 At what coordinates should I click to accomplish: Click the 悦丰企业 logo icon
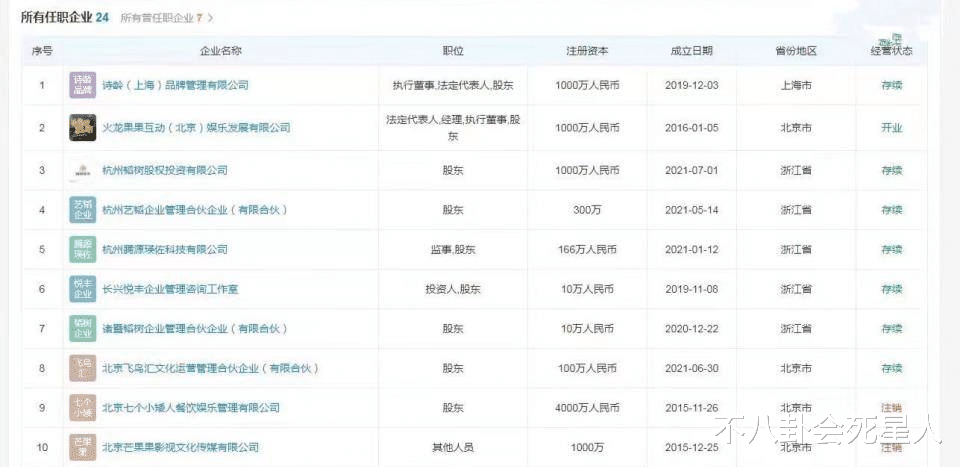(83, 289)
